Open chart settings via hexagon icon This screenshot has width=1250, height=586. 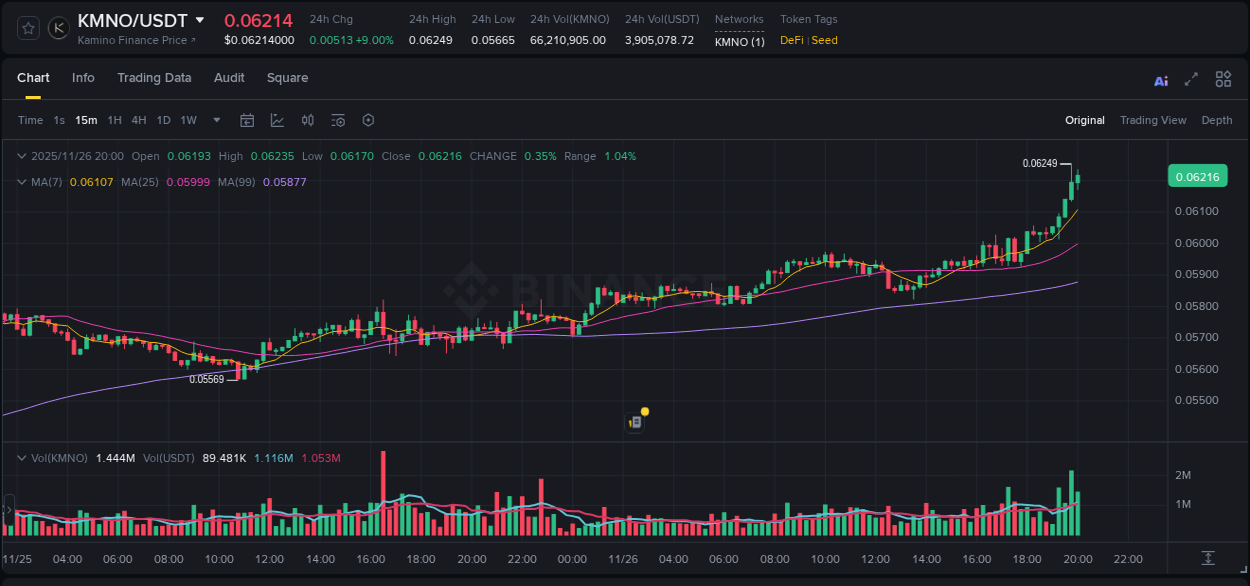(x=368, y=120)
